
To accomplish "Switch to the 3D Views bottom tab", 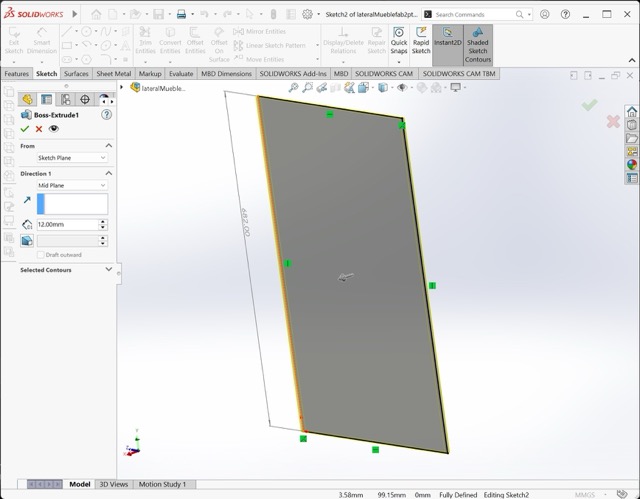I will click(x=114, y=484).
